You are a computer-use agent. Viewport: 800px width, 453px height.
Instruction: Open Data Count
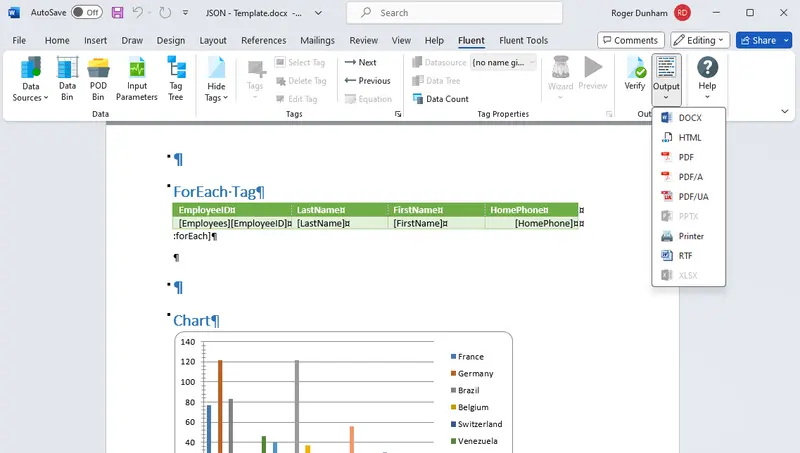pyautogui.click(x=440, y=99)
